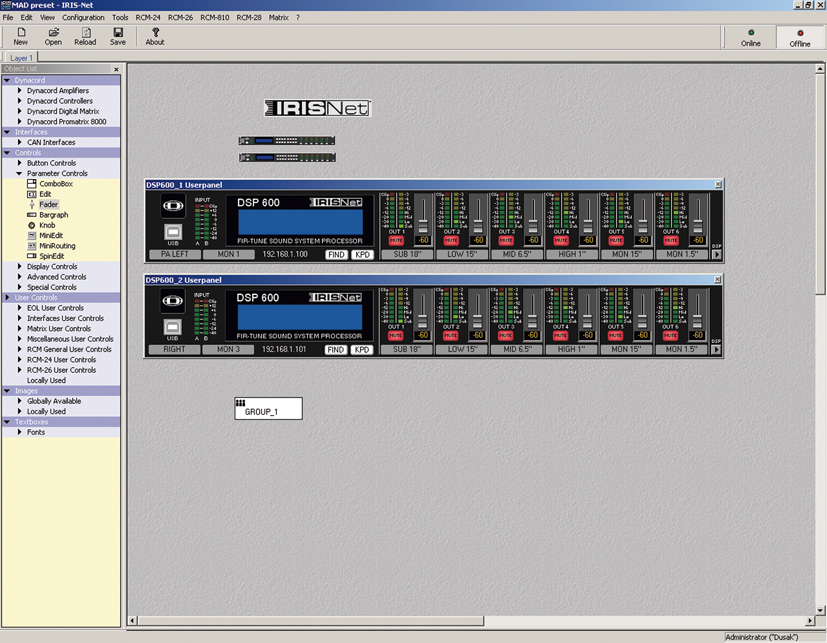This screenshot has width=827, height=643.
Task: Collapse the Dynacord section
Action: point(7,80)
